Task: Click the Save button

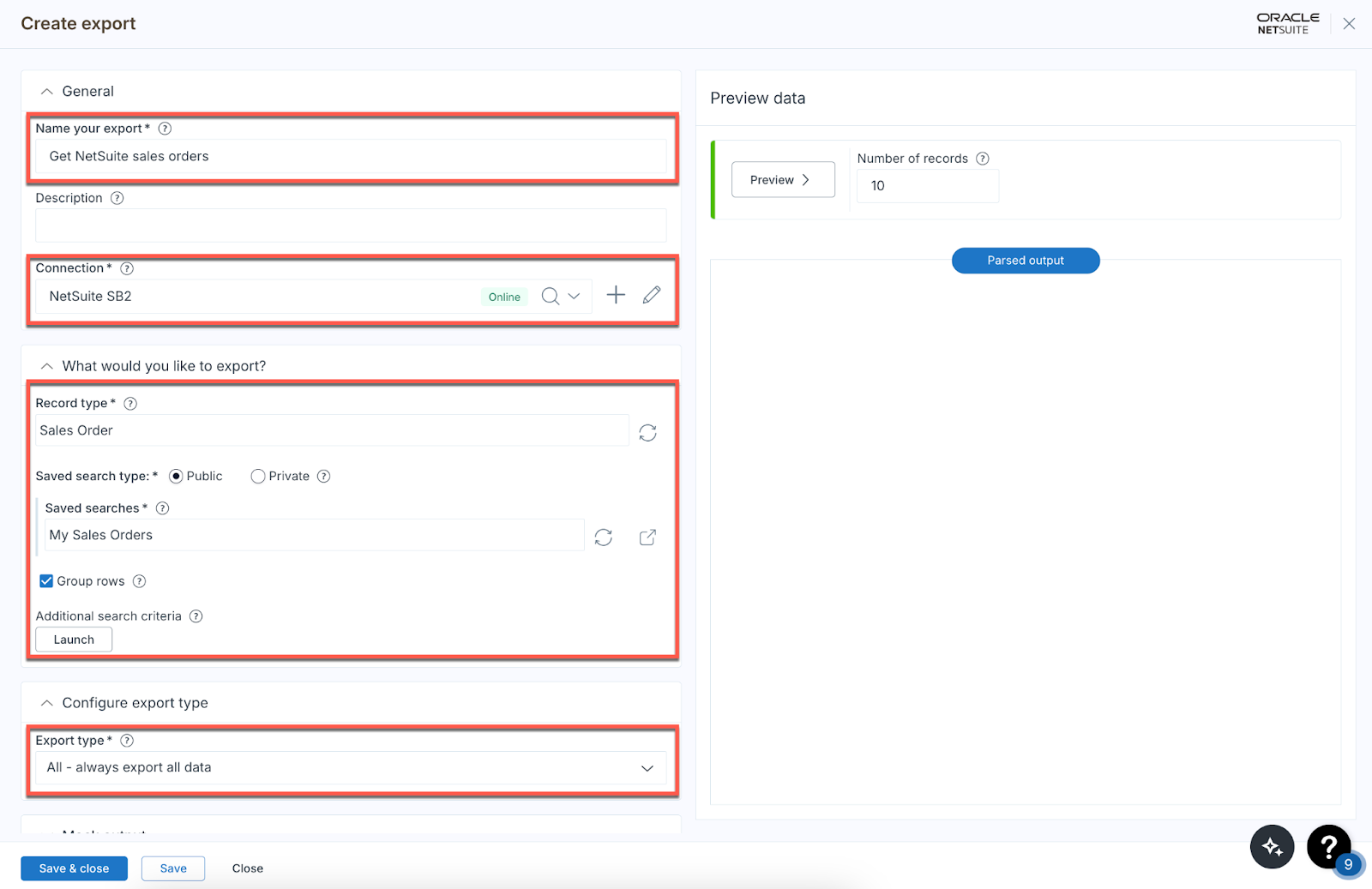Action: pos(173,868)
